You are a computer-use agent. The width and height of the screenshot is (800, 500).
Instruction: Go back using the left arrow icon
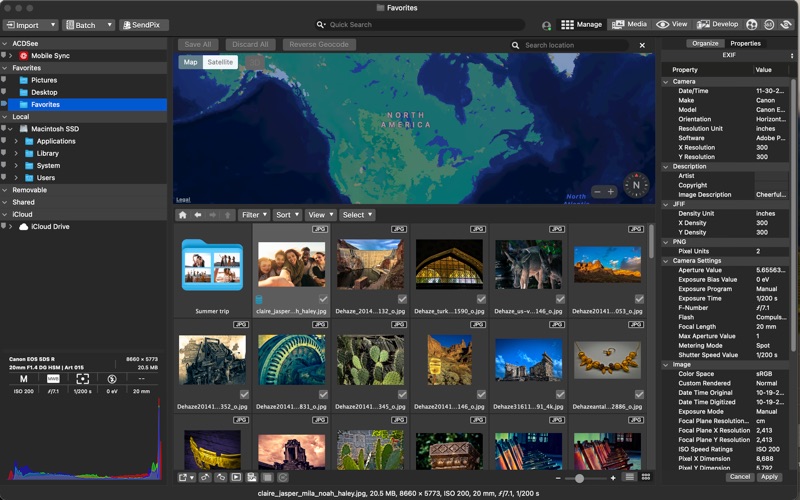(x=197, y=215)
